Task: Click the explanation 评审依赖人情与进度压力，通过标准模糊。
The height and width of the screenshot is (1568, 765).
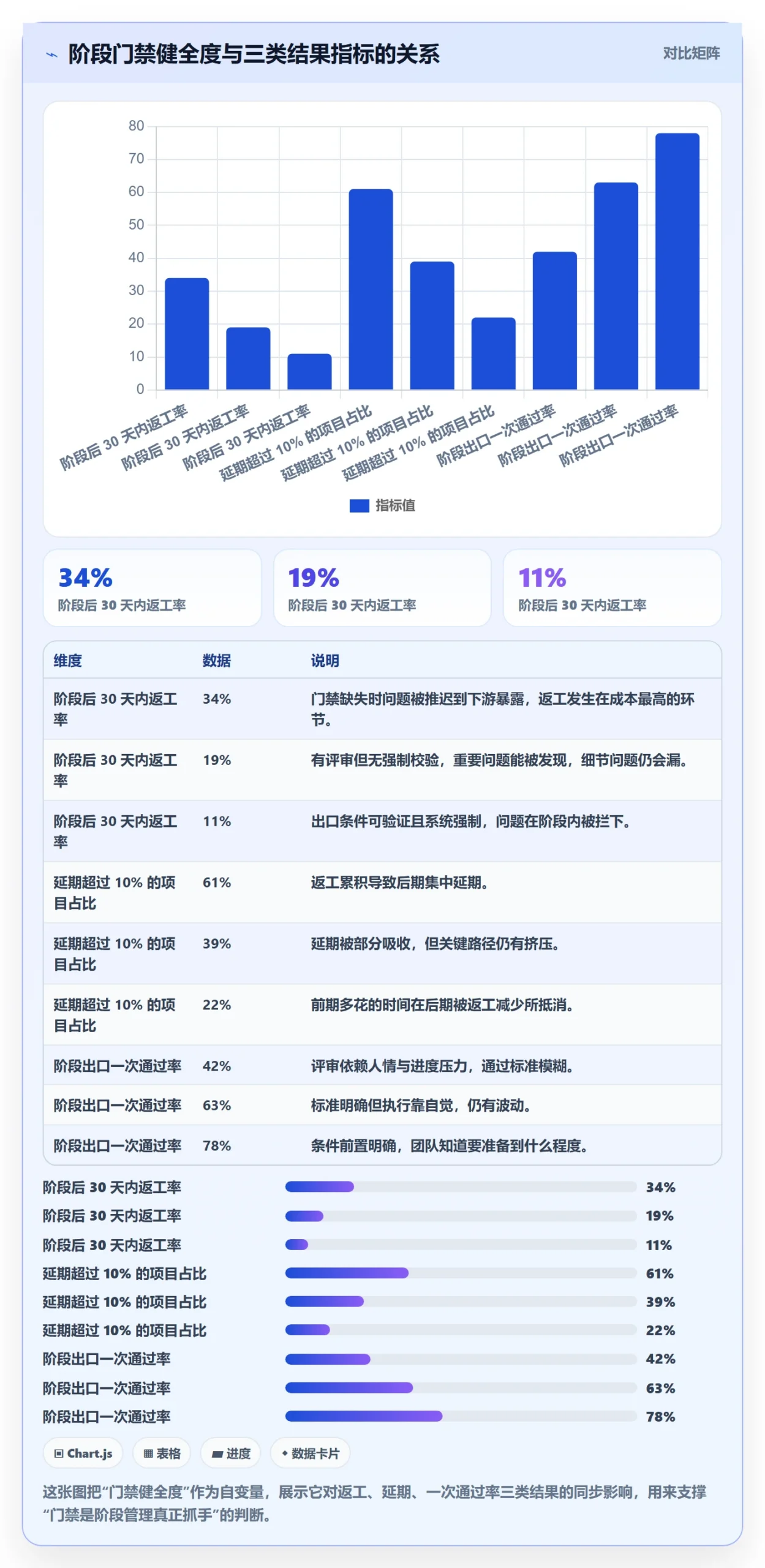Action: click(x=442, y=1066)
